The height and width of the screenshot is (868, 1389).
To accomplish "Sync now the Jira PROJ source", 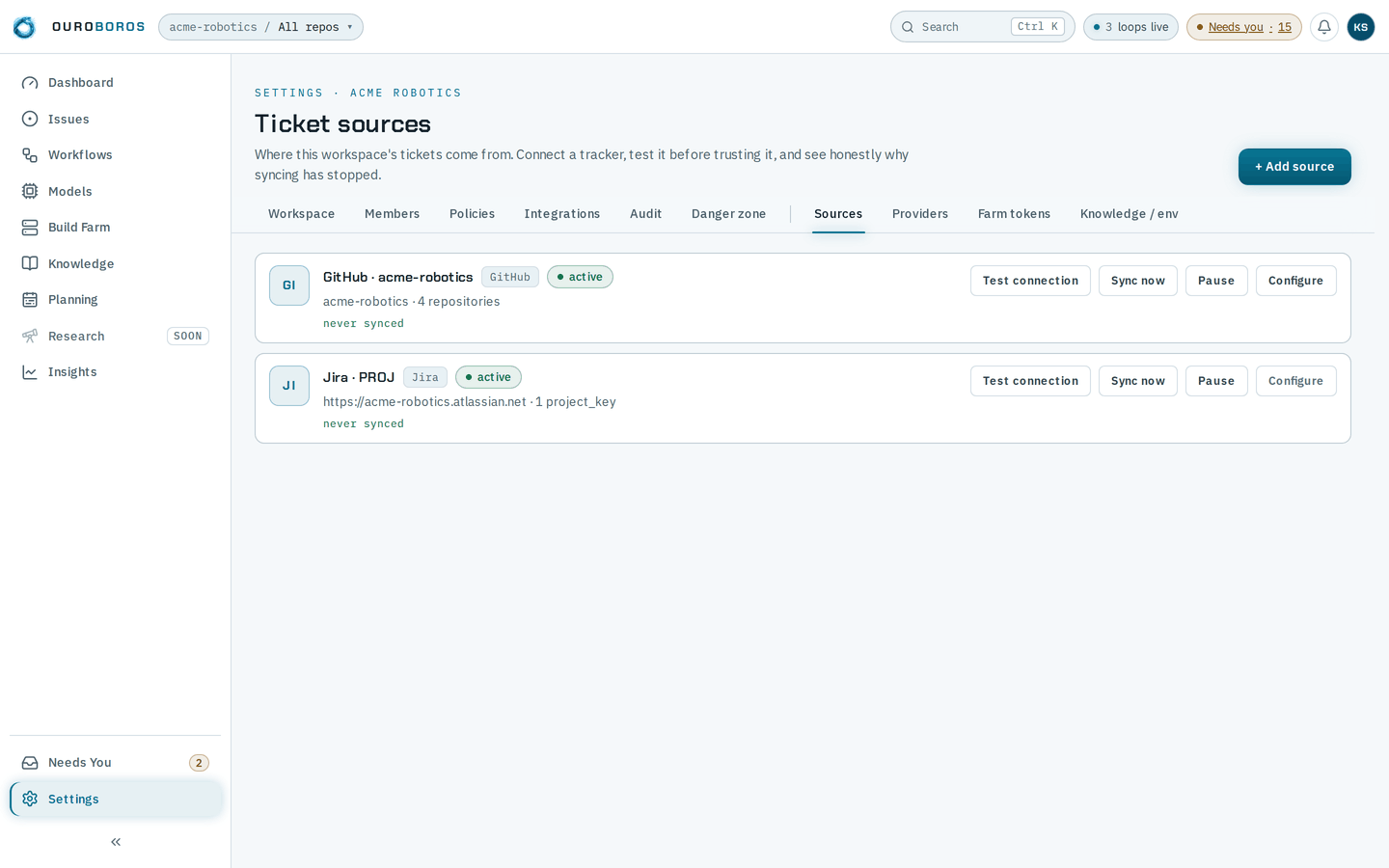I will click(1138, 381).
